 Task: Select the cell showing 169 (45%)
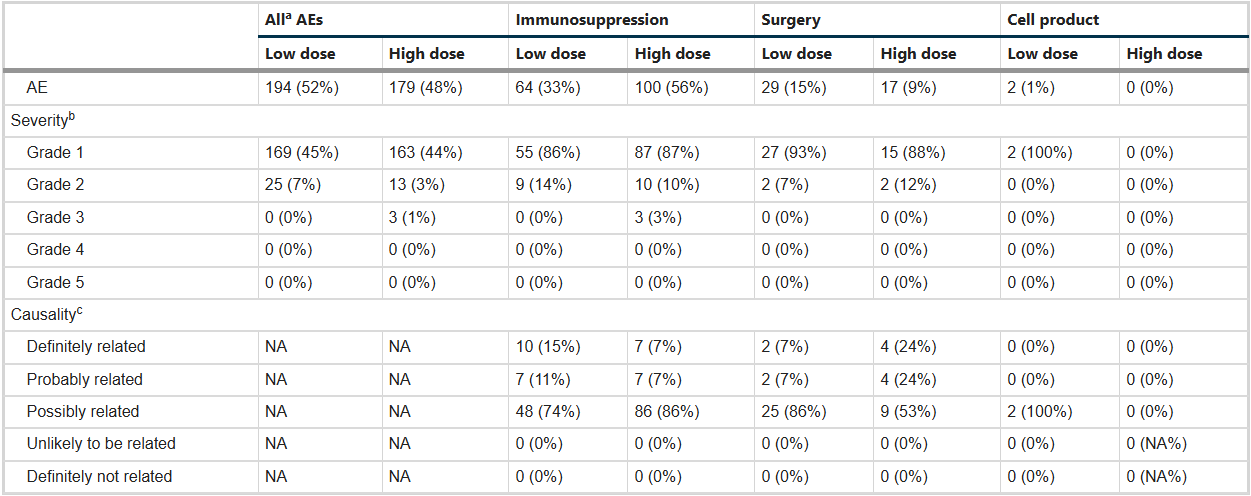[x=302, y=153]
